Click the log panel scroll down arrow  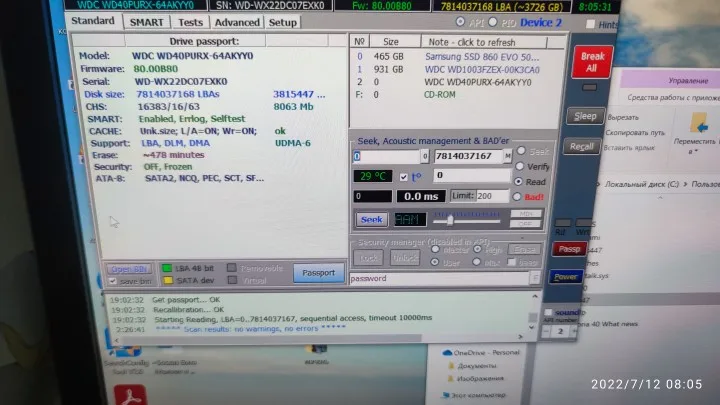(531, 327)
